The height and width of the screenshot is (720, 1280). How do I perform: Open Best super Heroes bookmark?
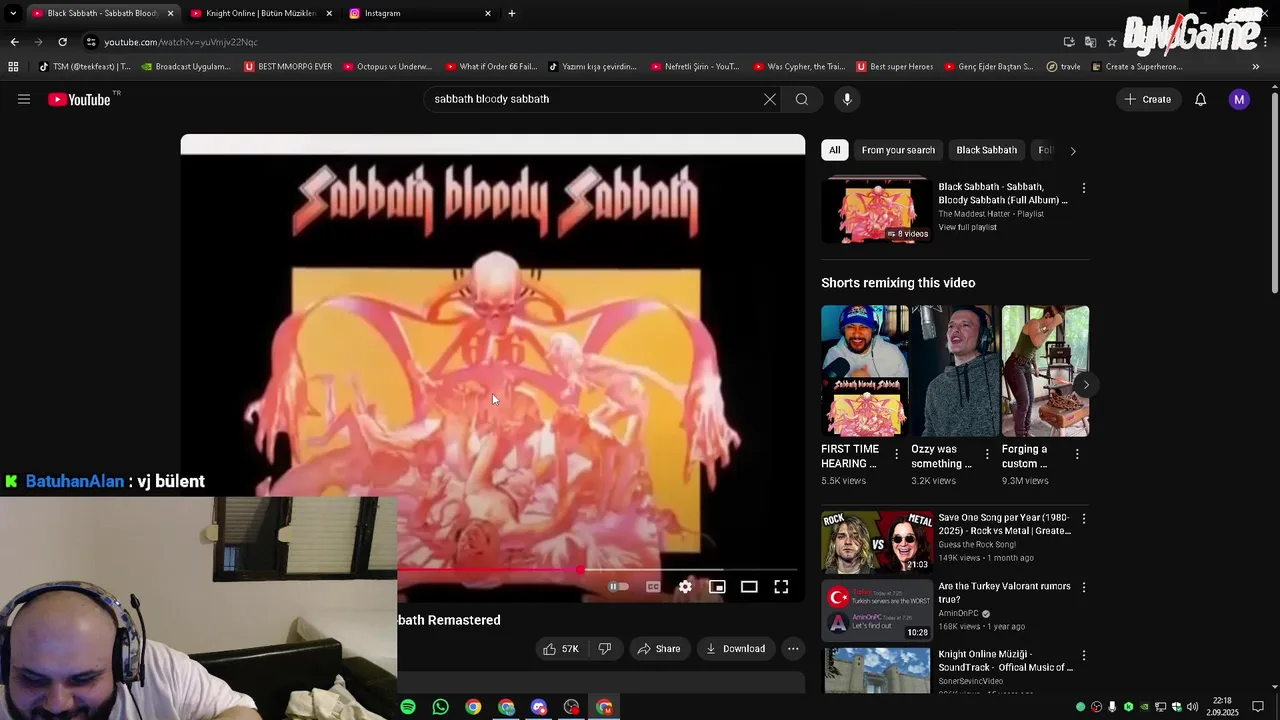pyautogui.click(x=894, y=67)
